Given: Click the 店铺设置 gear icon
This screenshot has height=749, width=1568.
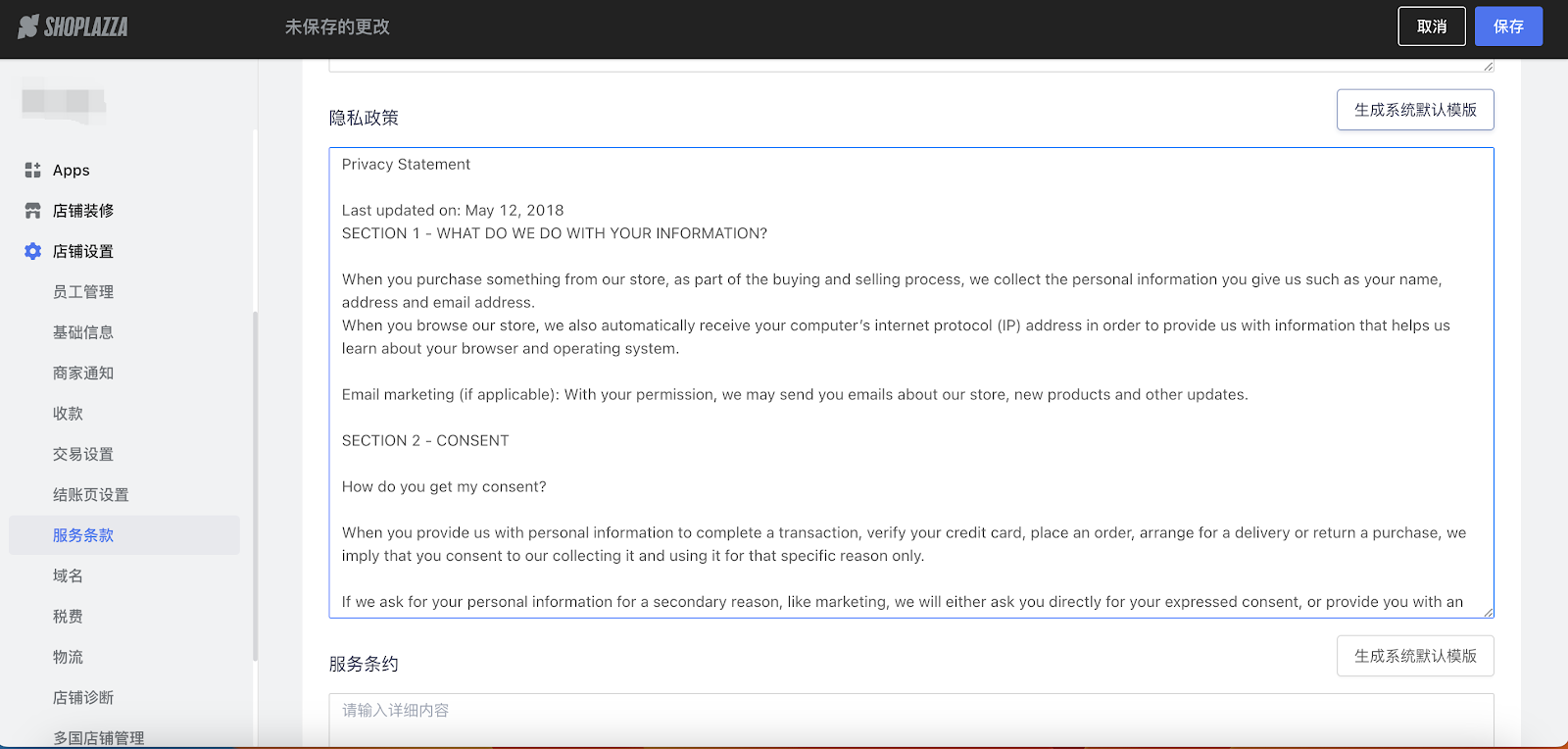Looking at the screenshot, I should point(32,251).
